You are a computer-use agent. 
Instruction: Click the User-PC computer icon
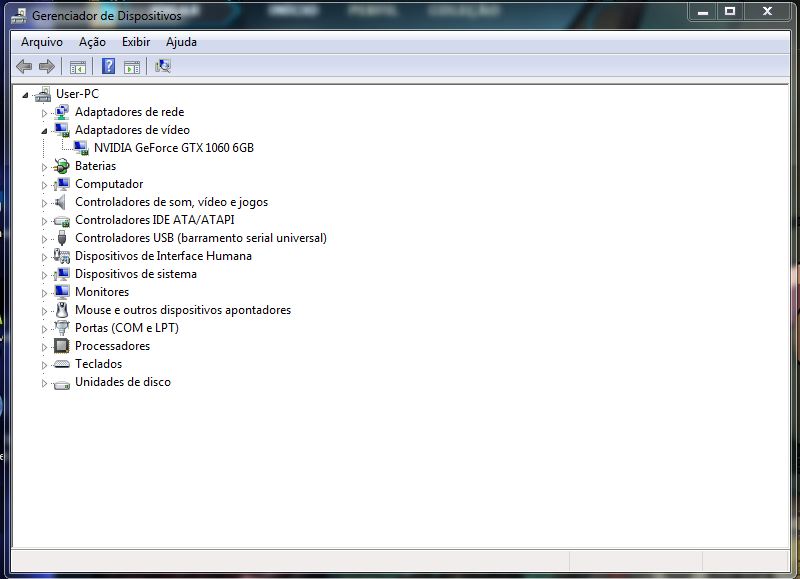(43, 94)
